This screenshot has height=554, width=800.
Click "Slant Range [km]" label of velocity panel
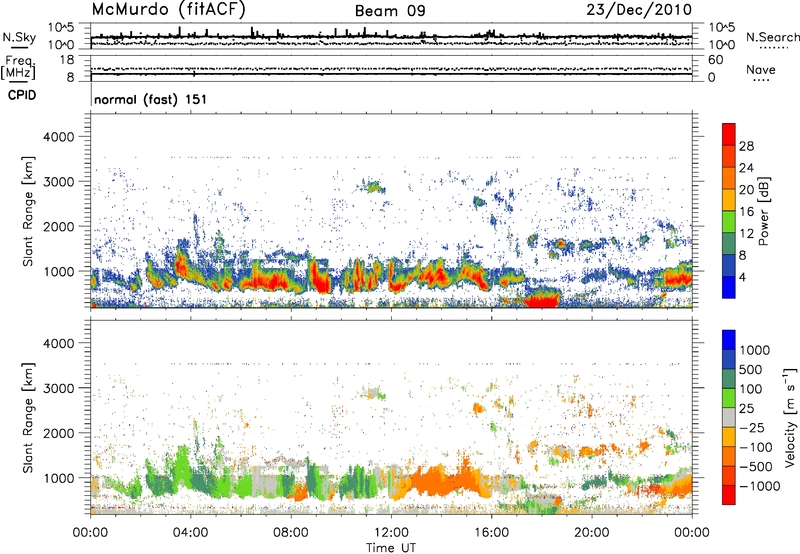(28, 418)
